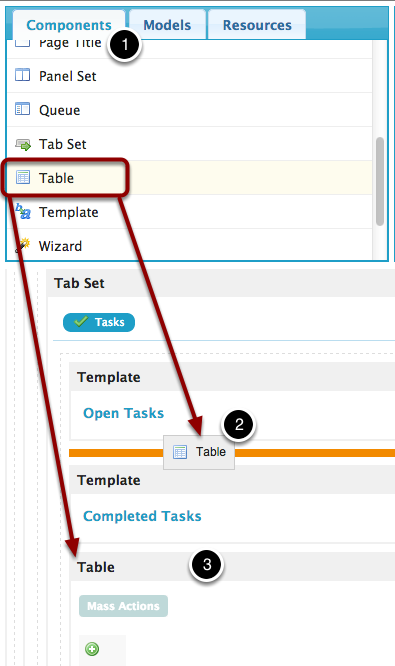Select the Table component header bar
This screenshot has width=395, height=666.
pos(232,567)
